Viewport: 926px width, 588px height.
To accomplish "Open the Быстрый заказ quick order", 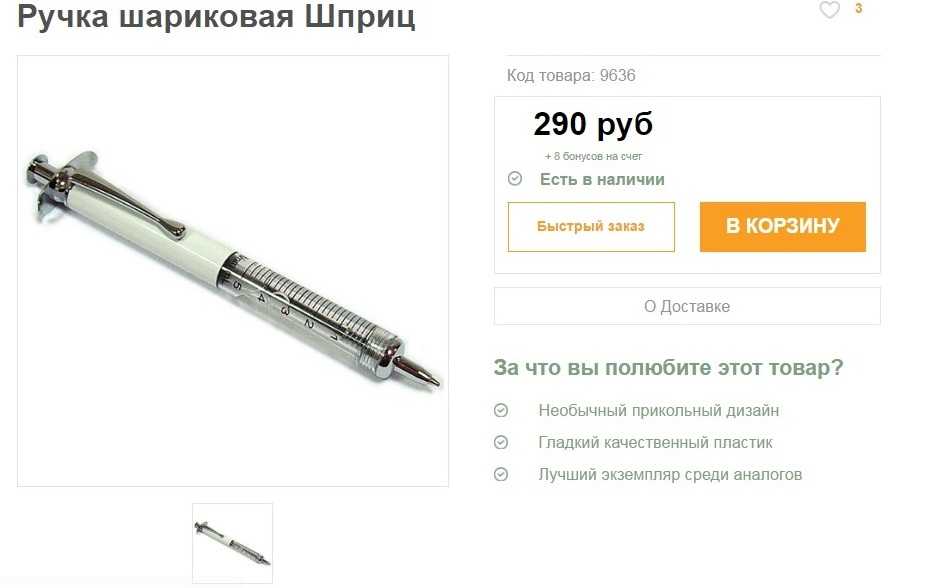I will [591, 227].
